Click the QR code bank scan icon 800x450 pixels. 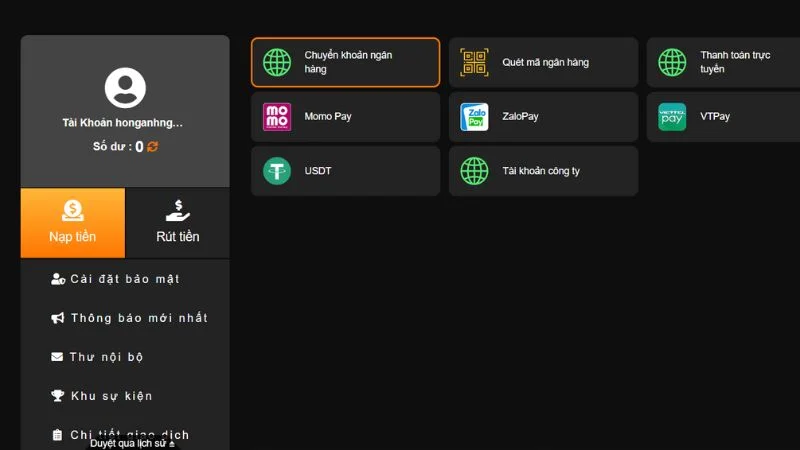[474, 63]
